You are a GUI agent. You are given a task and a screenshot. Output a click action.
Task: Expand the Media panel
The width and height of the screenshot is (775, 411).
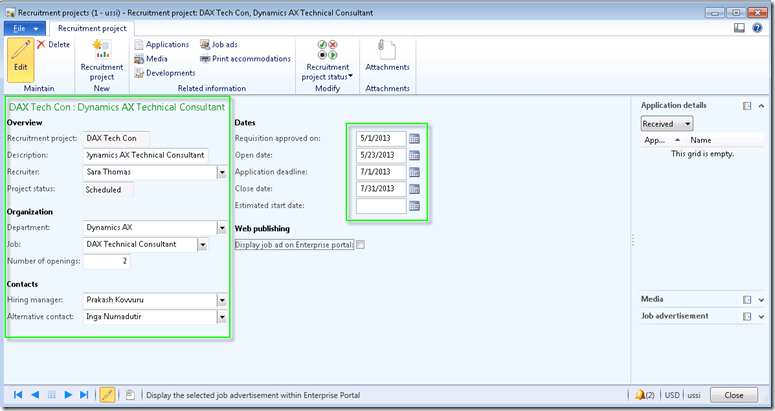tap(761, 299)
